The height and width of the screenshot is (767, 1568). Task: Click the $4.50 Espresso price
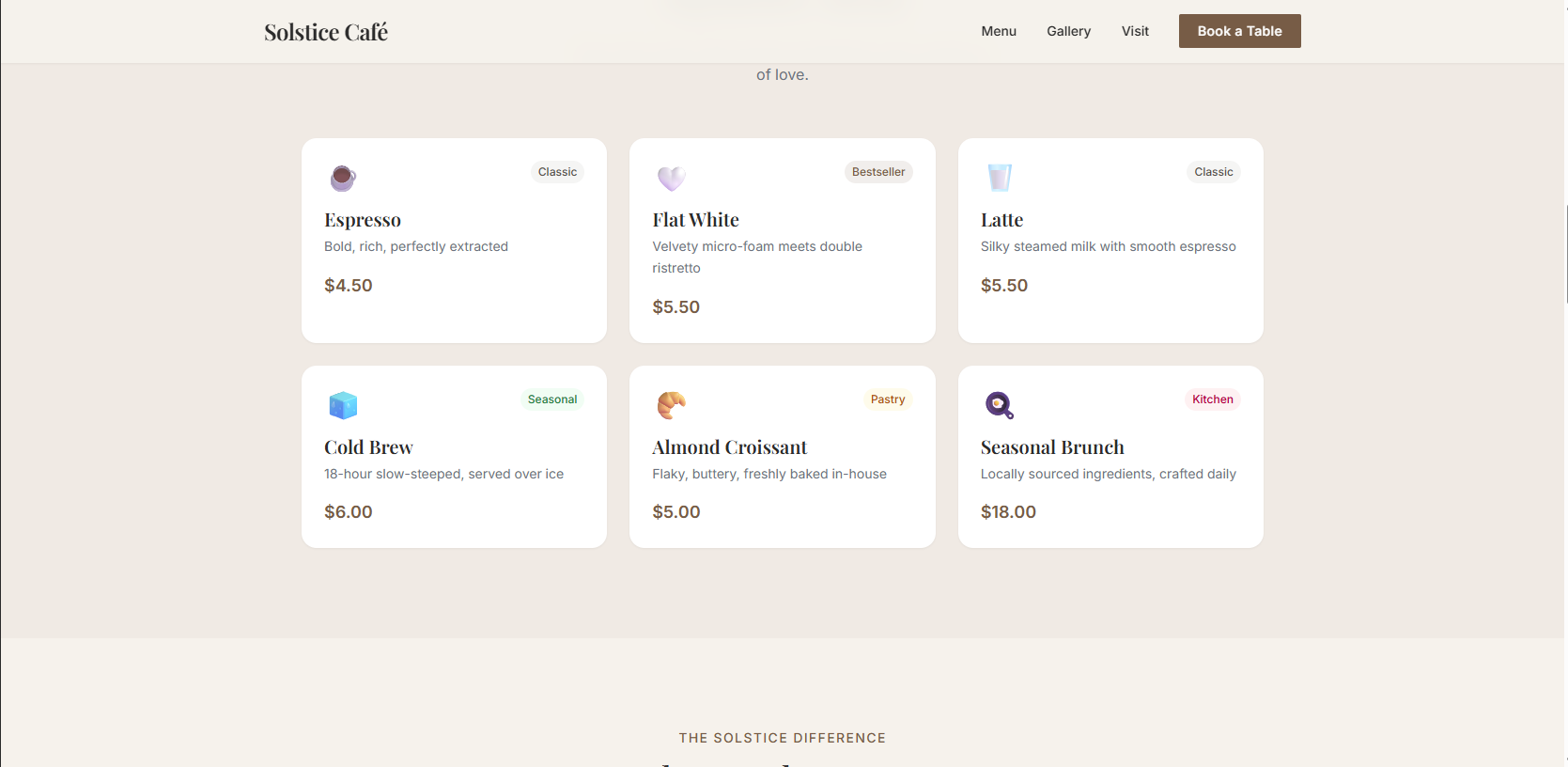(349, 285)
